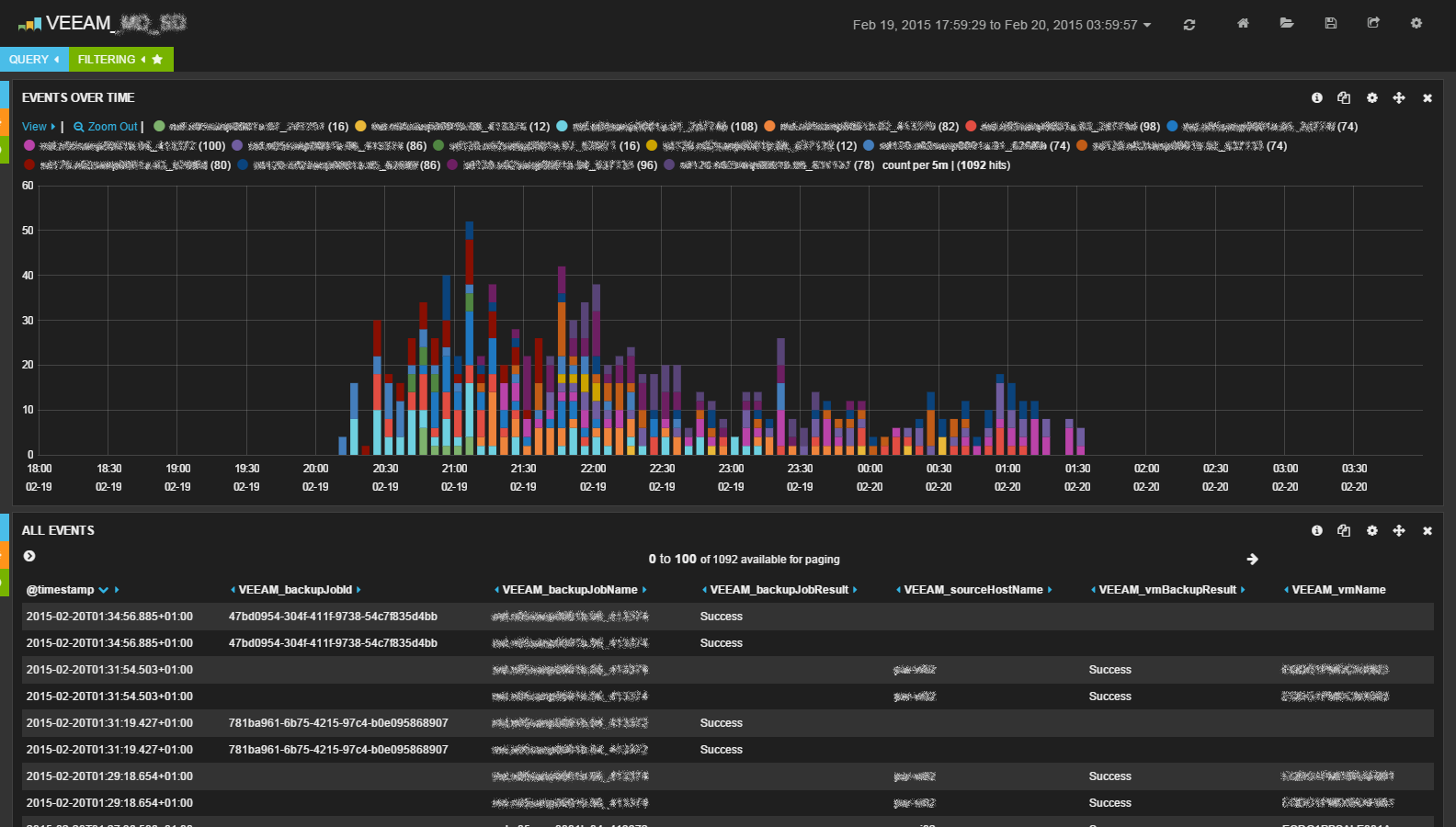Open VEEAM_backupJobResult column header
This screenshot has height=827, width=1456.
[x=779, y=590]
